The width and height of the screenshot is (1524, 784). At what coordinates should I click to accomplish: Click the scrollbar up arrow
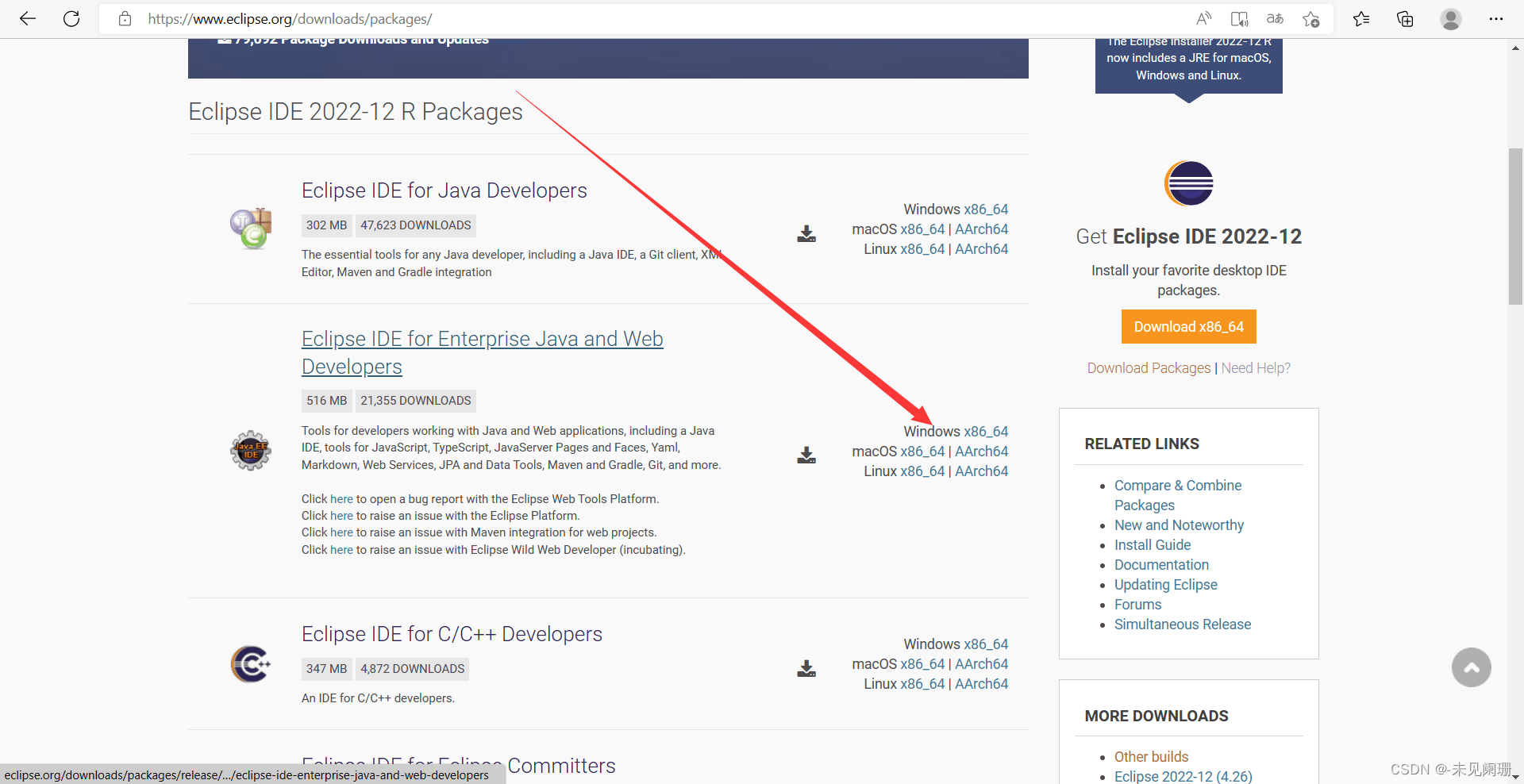point(1515,48)
